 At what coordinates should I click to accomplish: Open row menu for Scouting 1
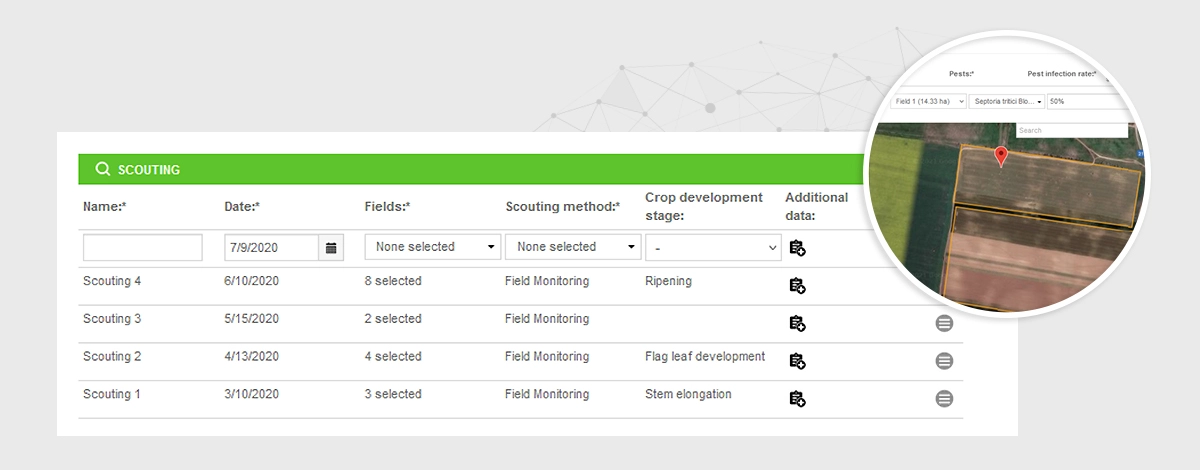pyautogui.click(x=944, y=399)
